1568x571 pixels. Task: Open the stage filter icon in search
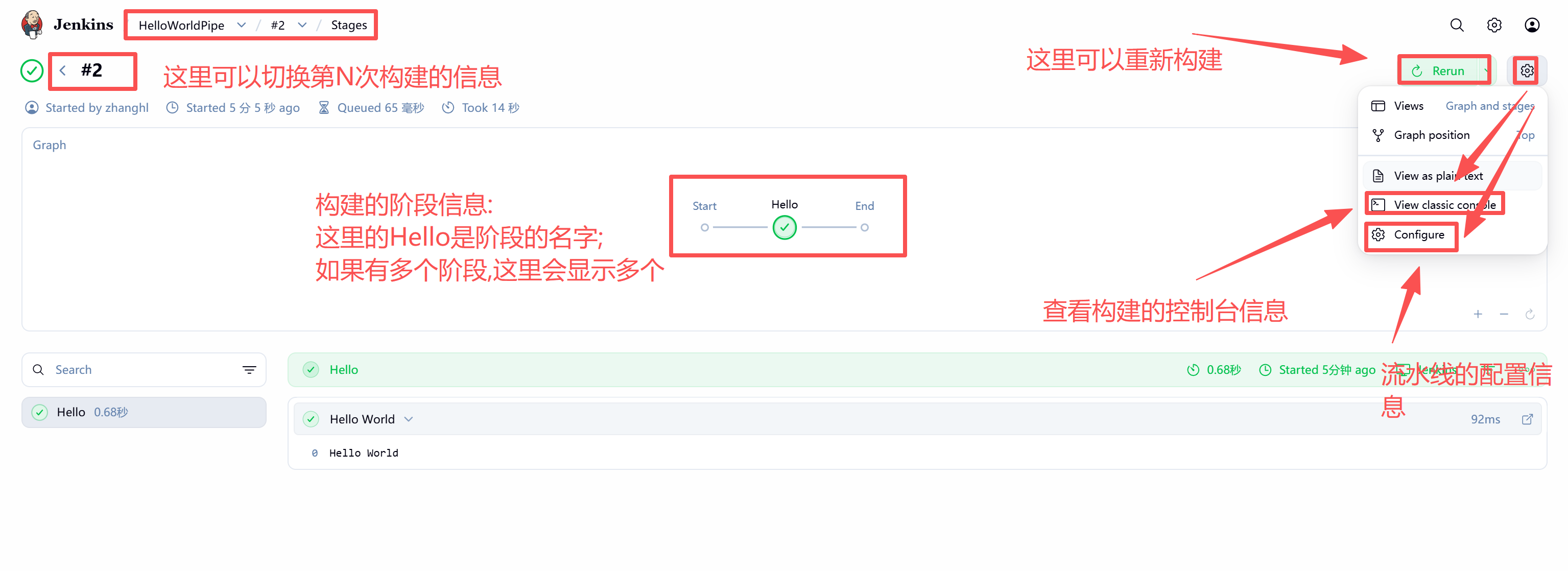pyautogui.click(x=249, y=369)
